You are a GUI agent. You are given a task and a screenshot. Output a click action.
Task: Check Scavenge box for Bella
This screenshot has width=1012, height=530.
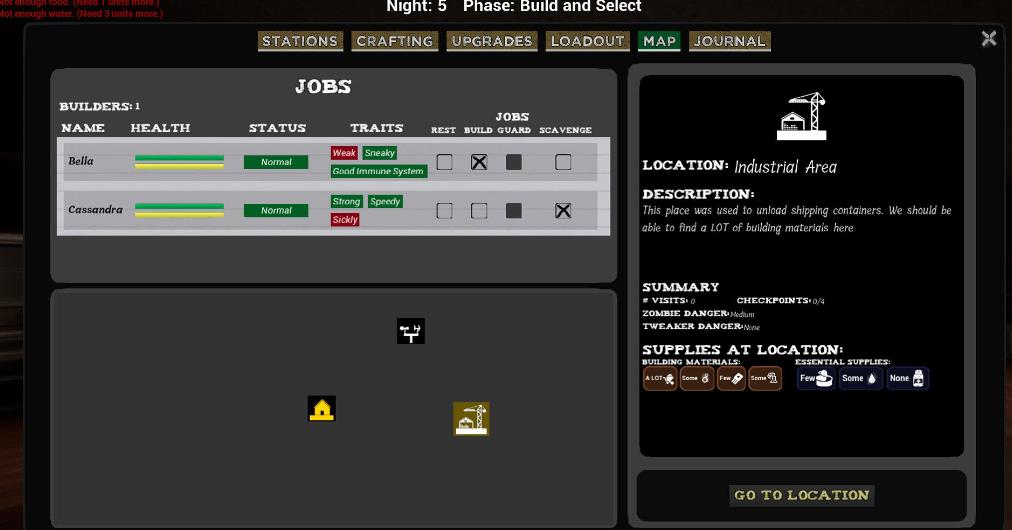563,162
